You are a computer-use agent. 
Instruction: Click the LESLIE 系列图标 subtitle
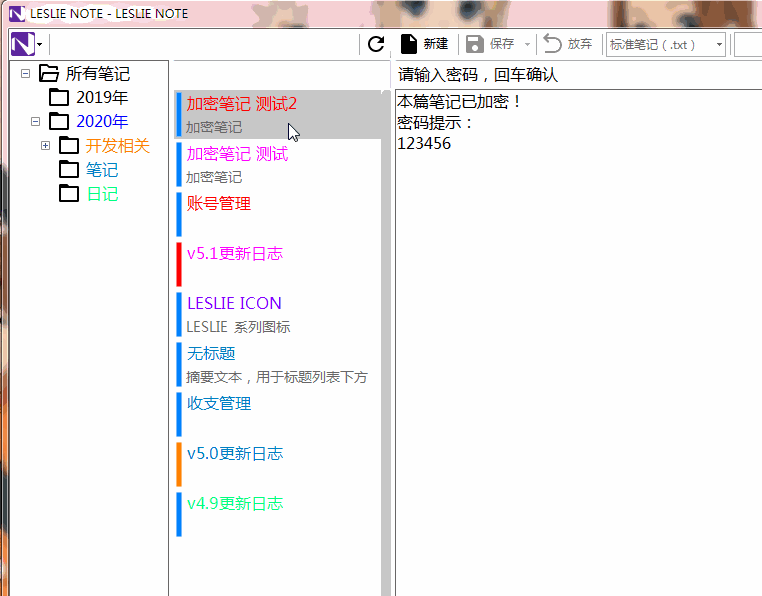click(238, 327)
